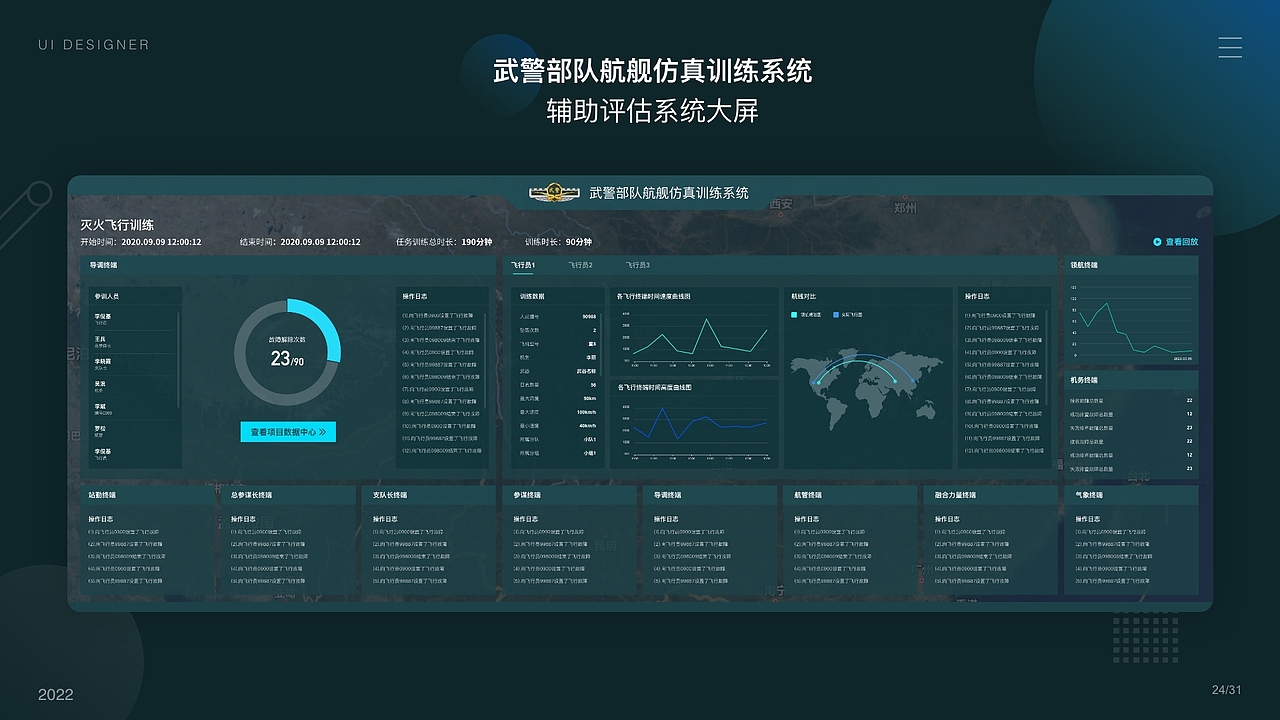
Task: Click 参训人员 panel title
Action: (x=107, y=296)
